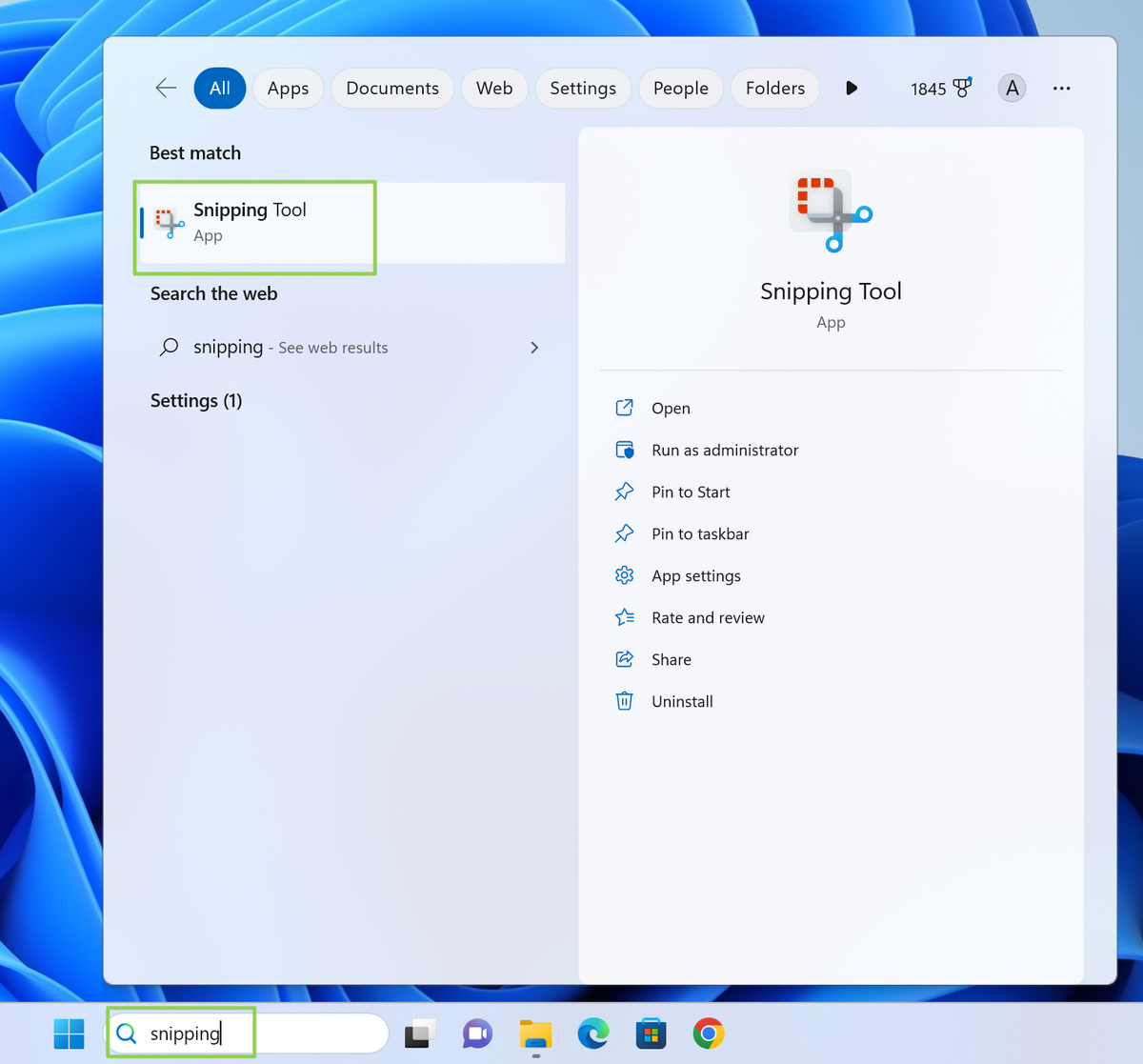Switch to the Documents filter tab

point(391,88)
